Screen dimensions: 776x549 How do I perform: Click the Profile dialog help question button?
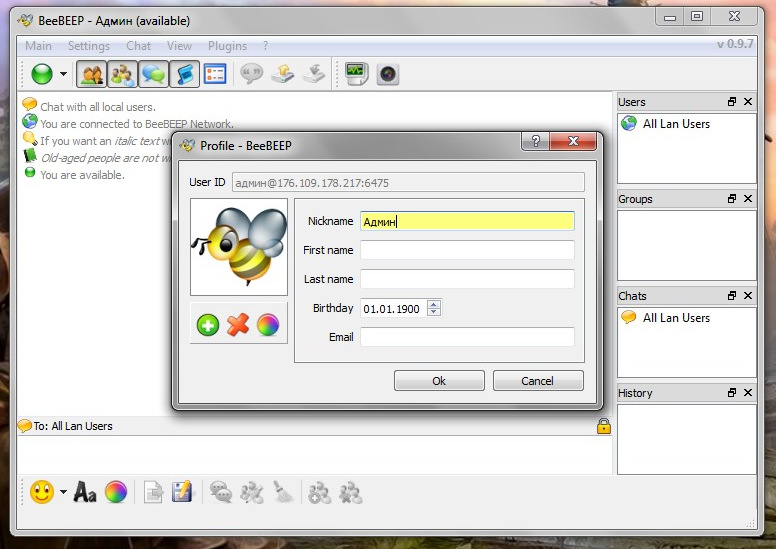pos(535,141)
